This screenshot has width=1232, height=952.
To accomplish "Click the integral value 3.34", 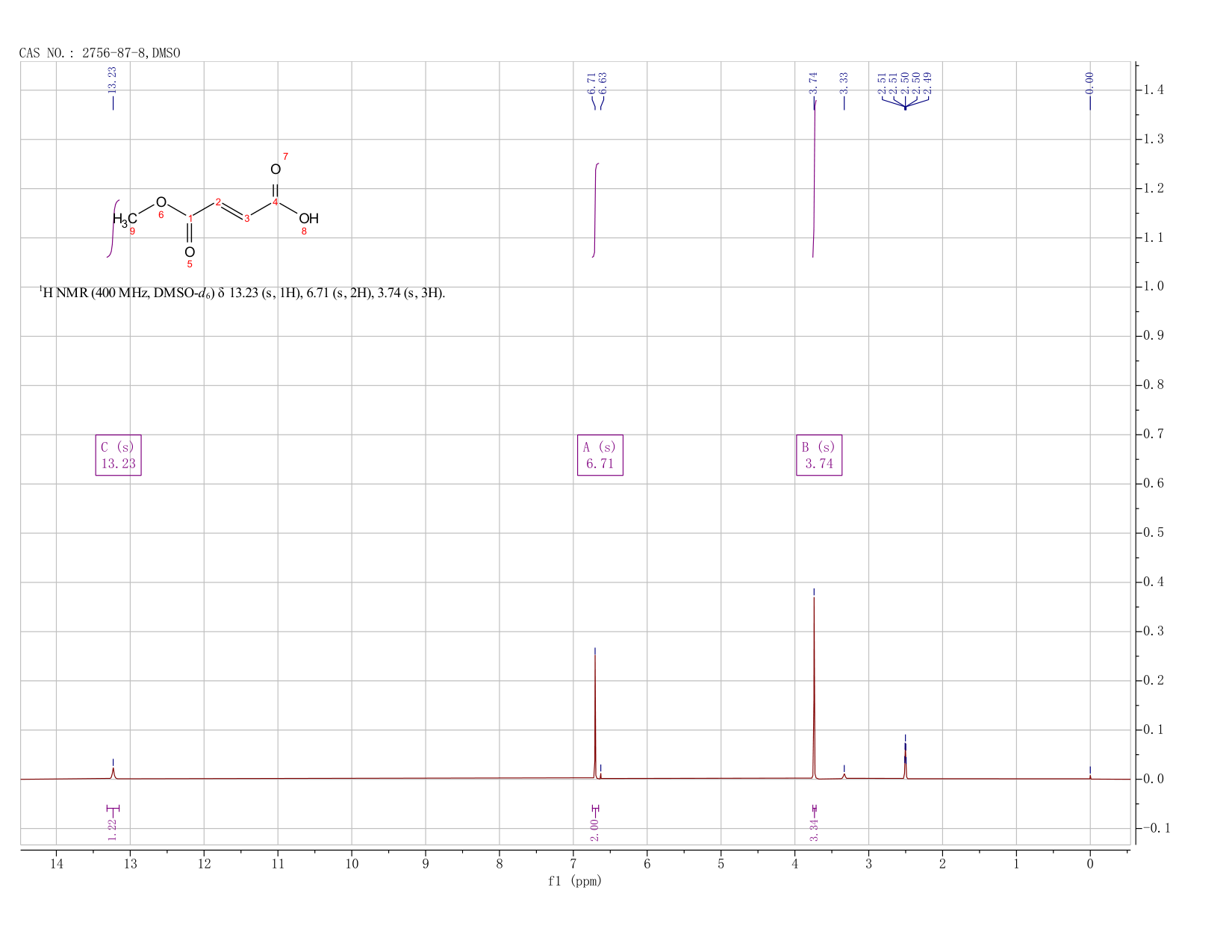I will click(x=815, y=830).
